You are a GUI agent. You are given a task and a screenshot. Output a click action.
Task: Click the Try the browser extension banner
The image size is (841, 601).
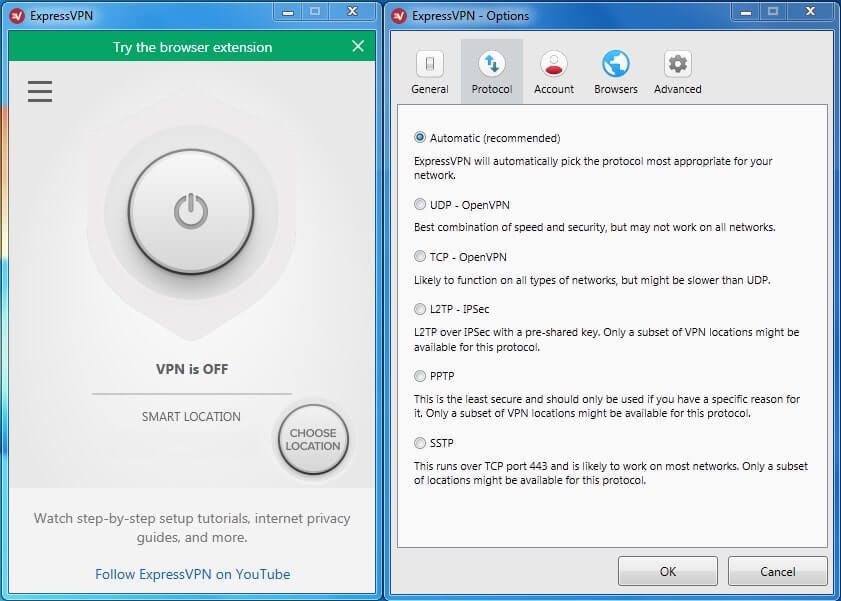pos(192,47)
